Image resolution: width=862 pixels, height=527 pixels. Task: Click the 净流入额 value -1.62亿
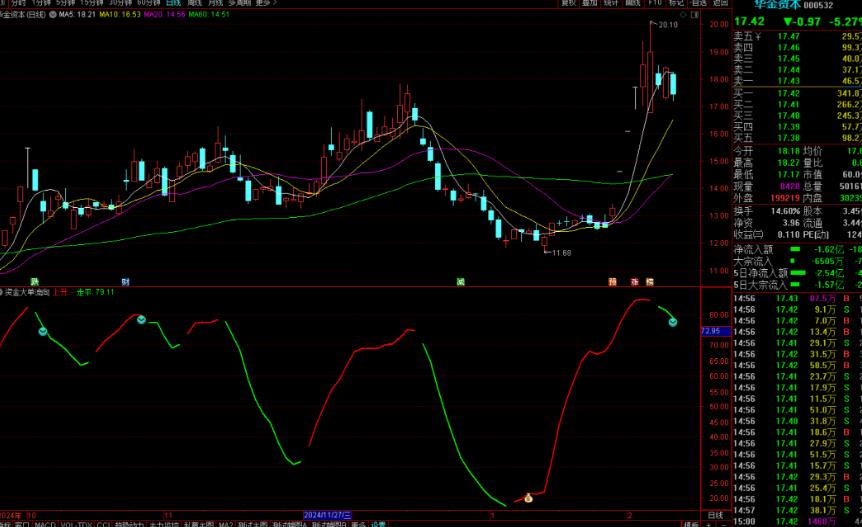click(x=828, y=249)
